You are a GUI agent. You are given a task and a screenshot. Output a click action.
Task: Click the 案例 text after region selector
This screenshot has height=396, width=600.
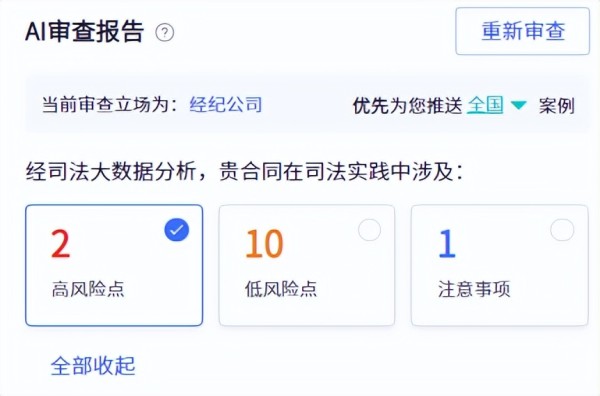[557, 106]
